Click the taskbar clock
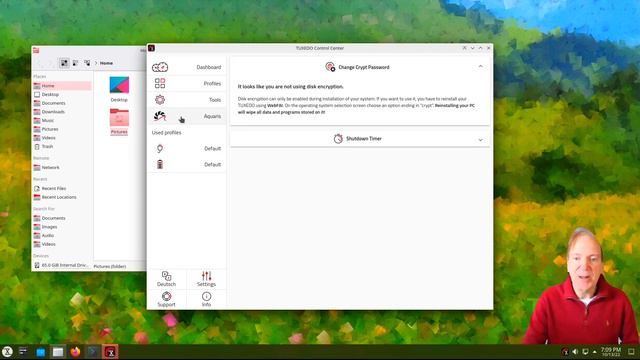 tap(611, 352)
